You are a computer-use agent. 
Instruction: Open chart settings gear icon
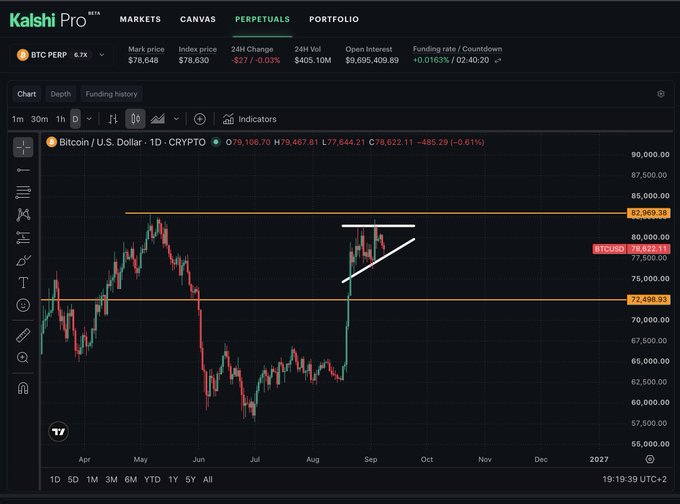(x=660, y=94)
